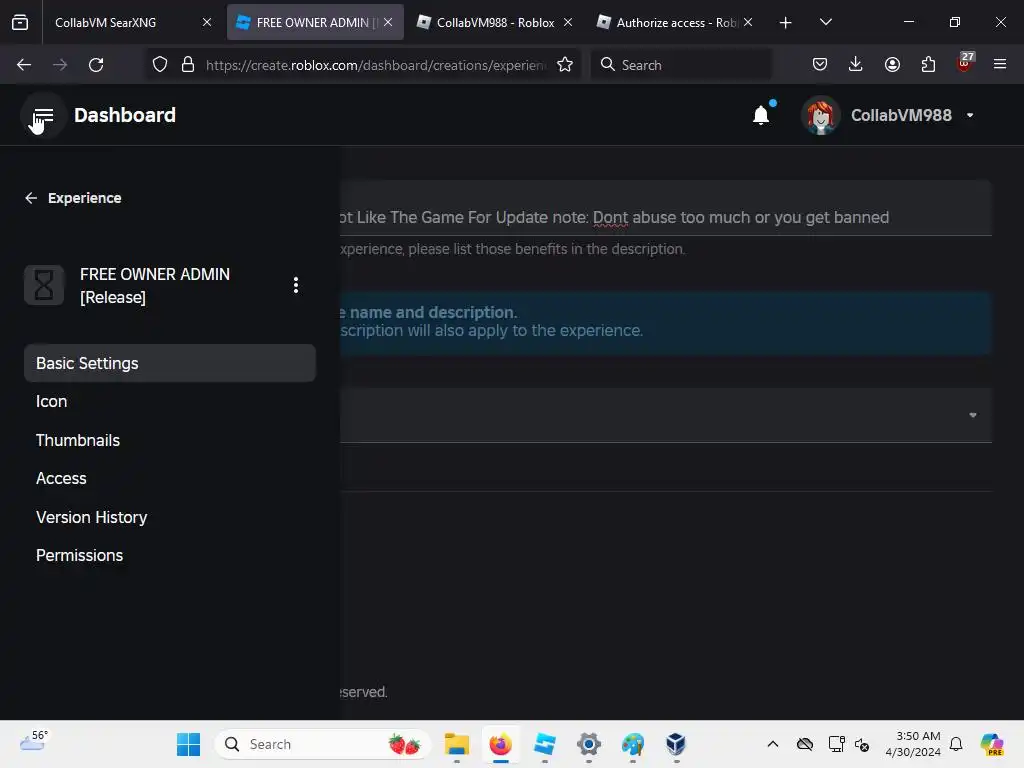
Task: Open the tracking protection shield
Action: coord(160,65)
